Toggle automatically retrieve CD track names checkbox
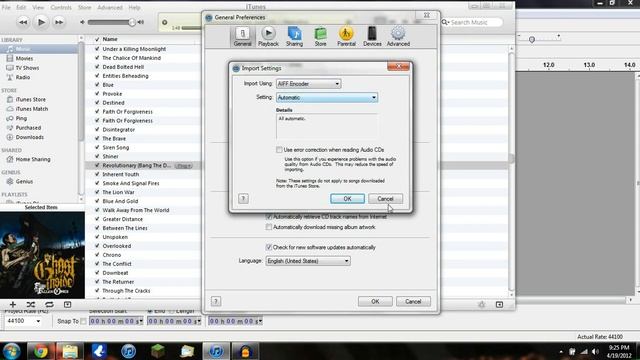Viewport: 640px width, 360px height. tap(269, 217)
